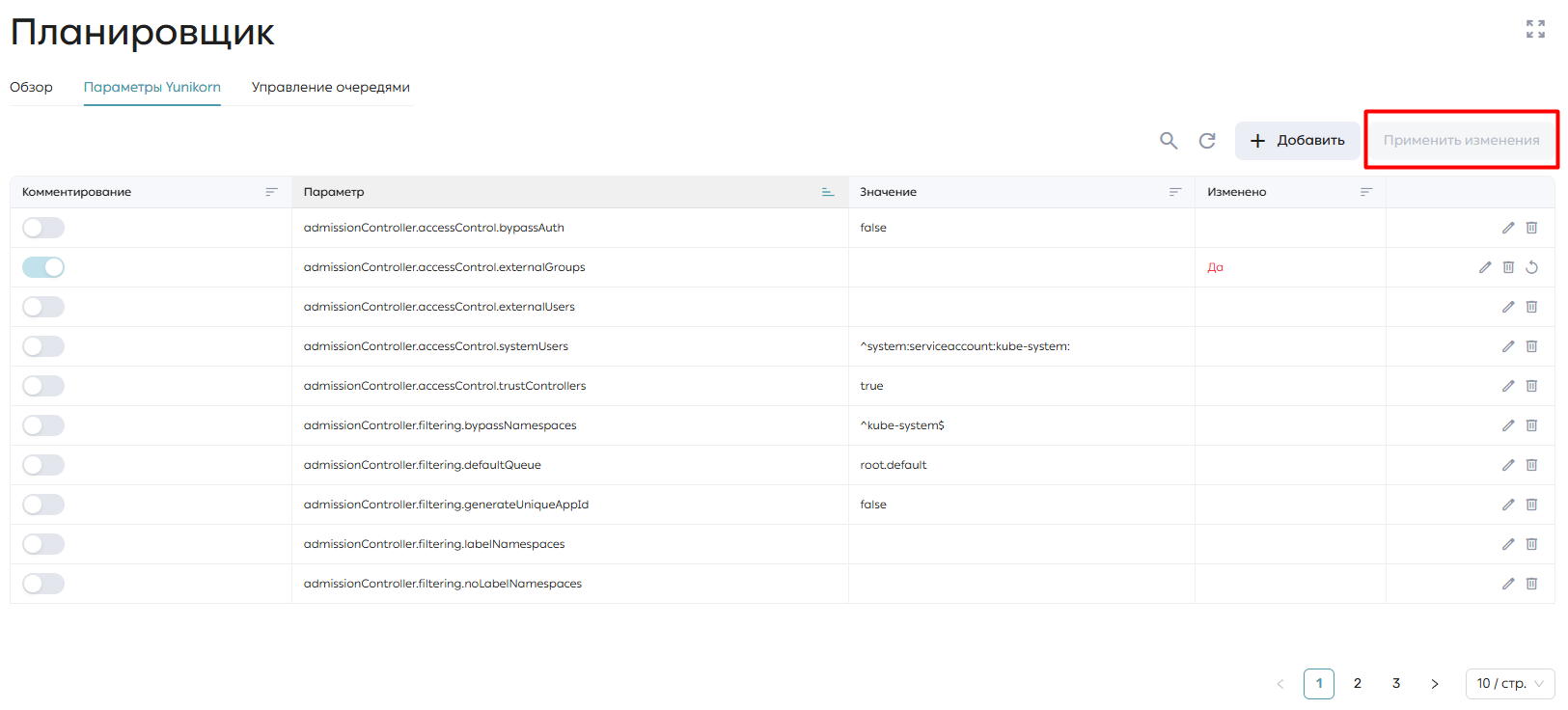Go to next page with the arrow

1435,683
